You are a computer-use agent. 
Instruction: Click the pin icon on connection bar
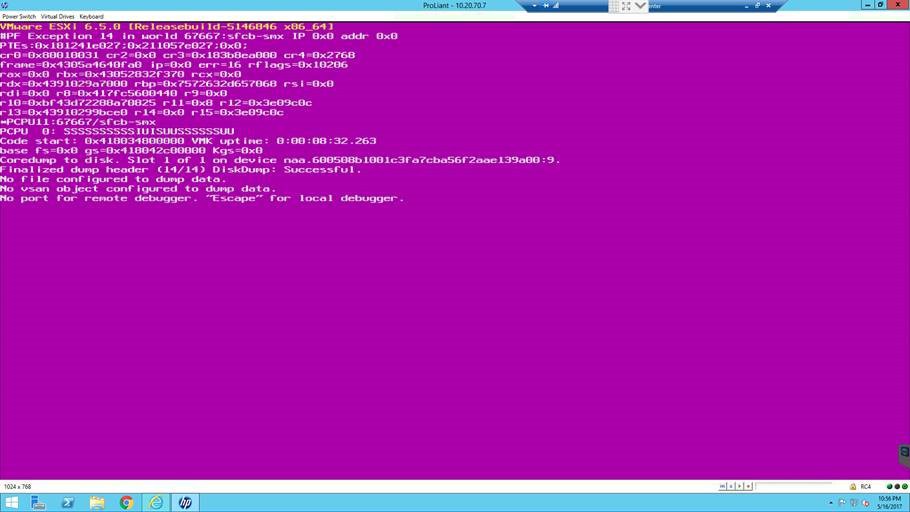coord(546,5)
